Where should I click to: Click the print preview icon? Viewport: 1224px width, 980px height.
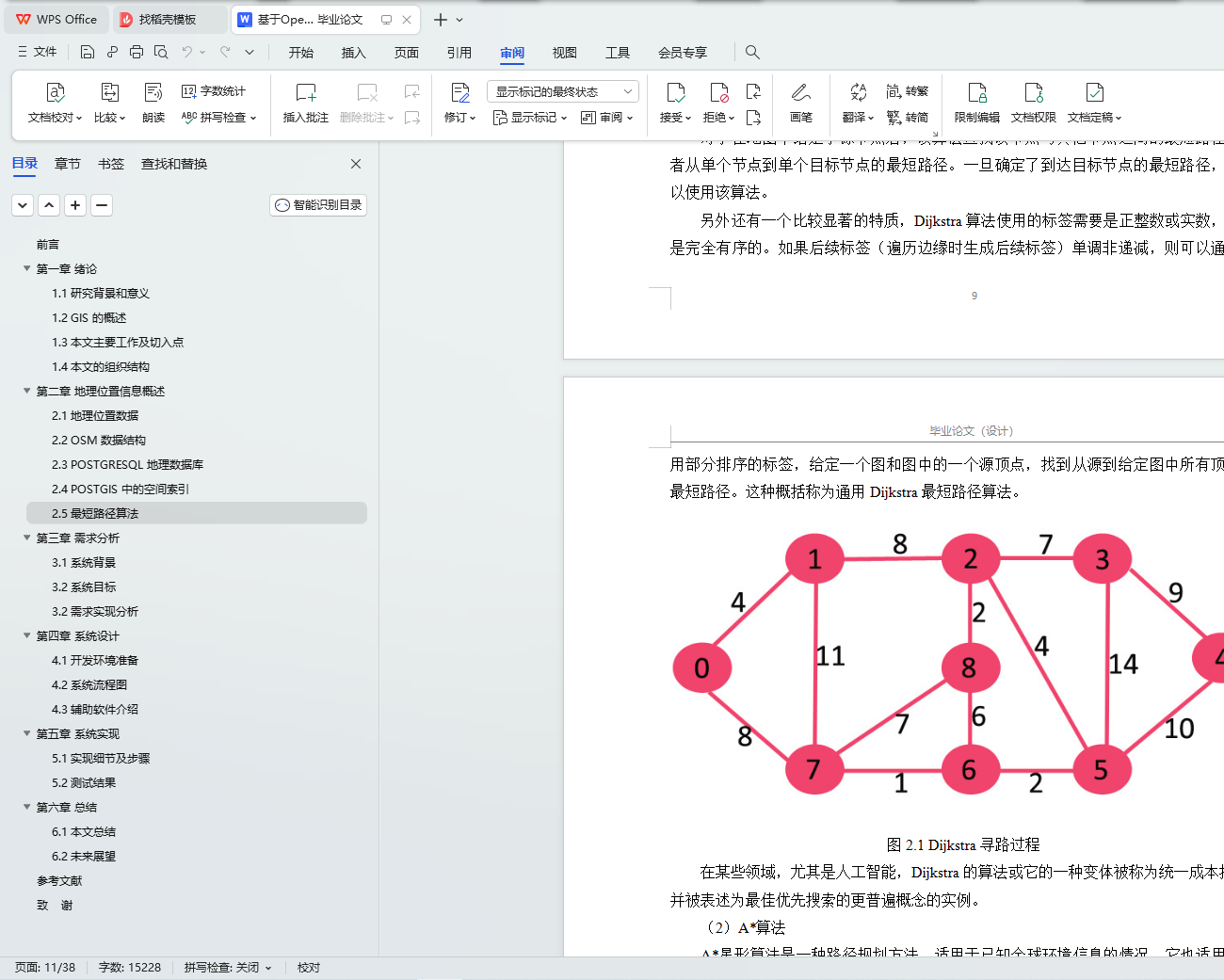161,52
